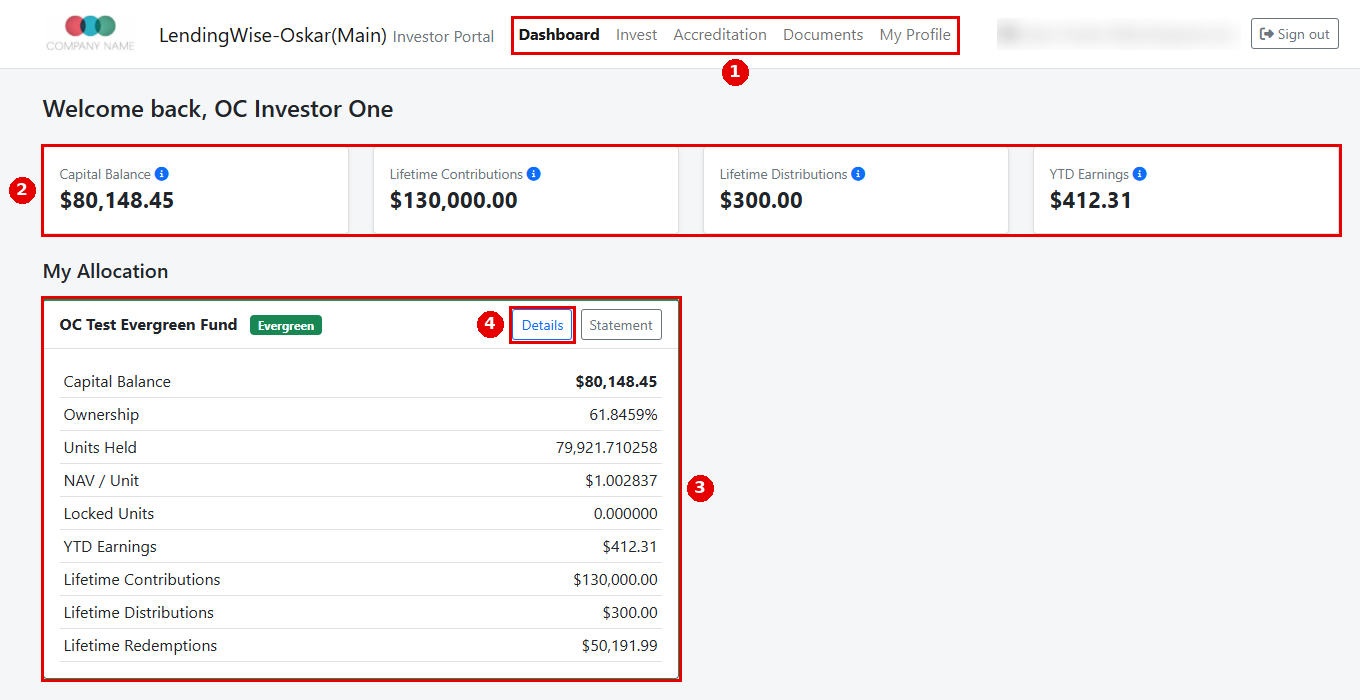The width and height of the screenshot is (1360, 700).
Task: Click the Locked Units row label
Action: tap(109, 514)
